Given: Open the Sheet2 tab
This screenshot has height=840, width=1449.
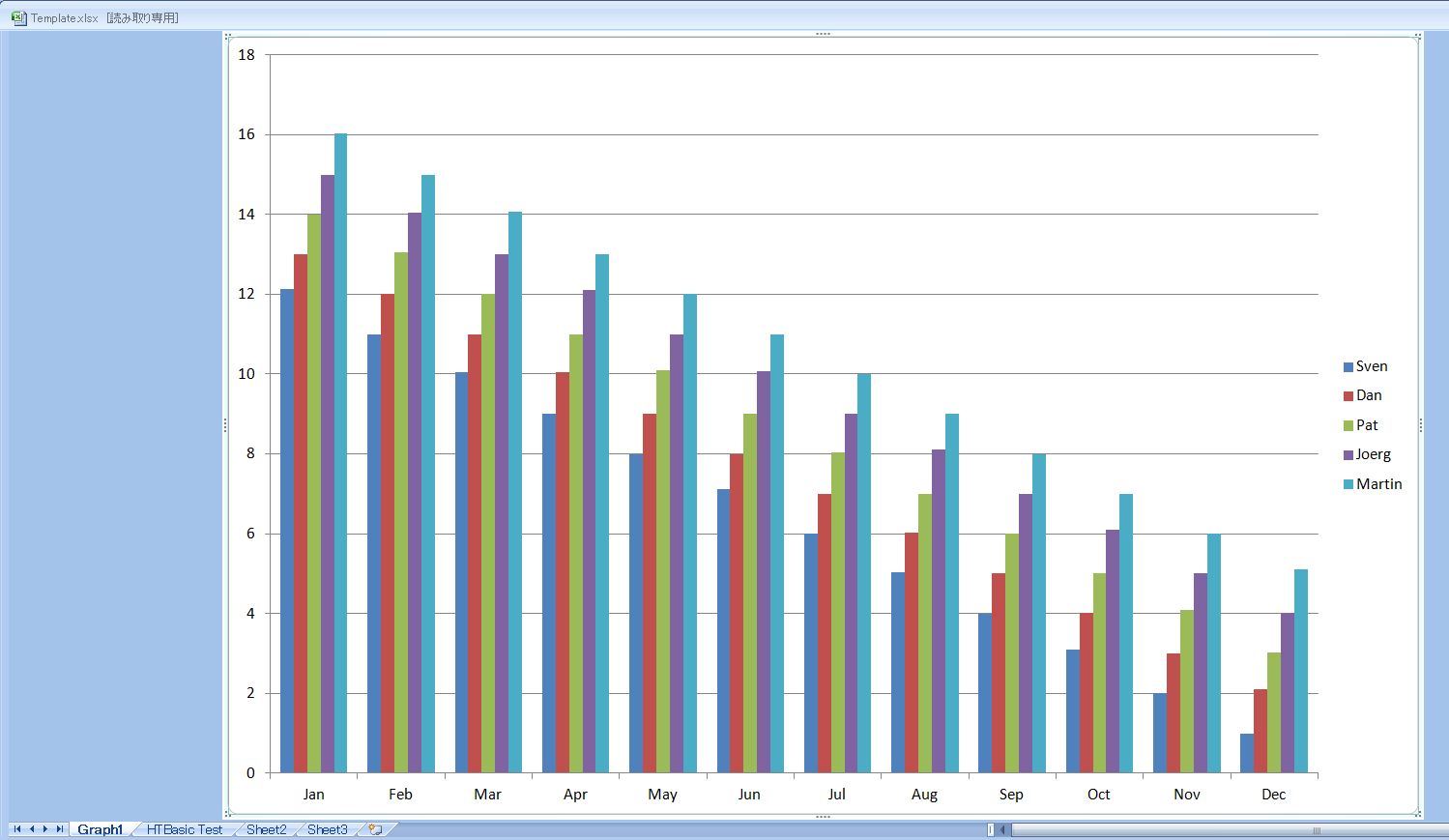Looking at the screenshot, I should (266, 829).
